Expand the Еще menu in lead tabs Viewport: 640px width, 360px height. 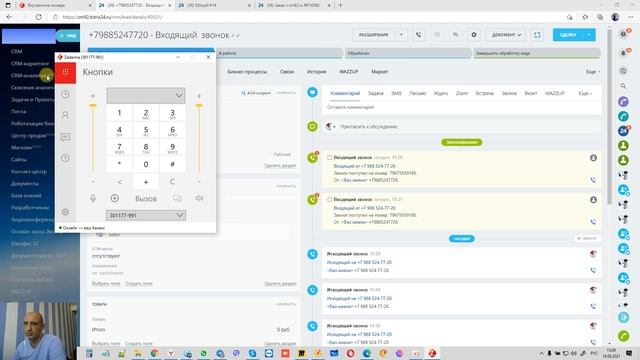[x=593, y=72]
